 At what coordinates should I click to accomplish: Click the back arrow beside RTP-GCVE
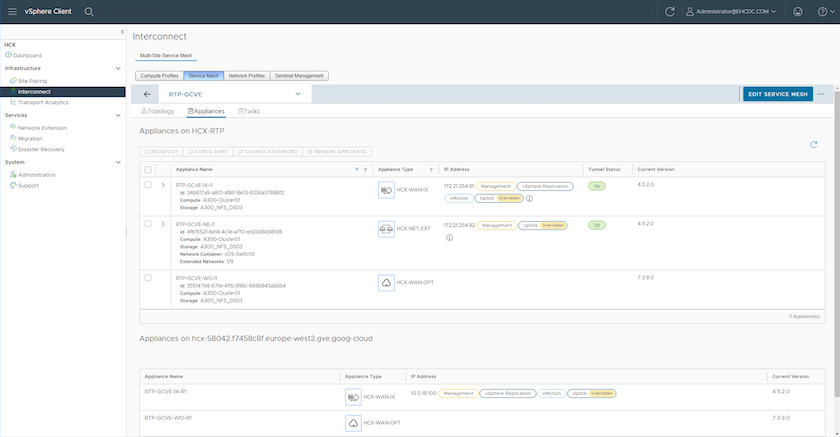pyautogui.click(x=148, y=94)
